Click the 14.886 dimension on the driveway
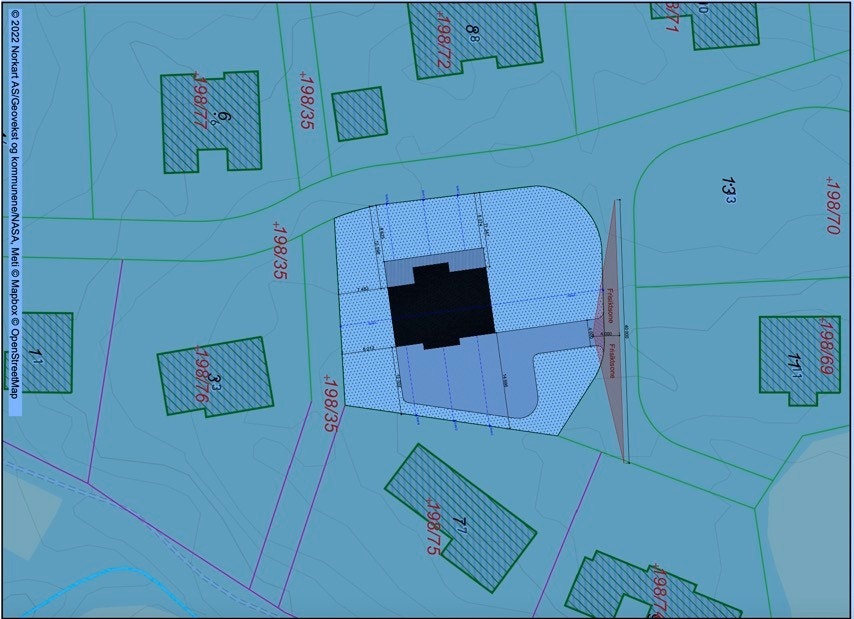 [x=505, y=379]
